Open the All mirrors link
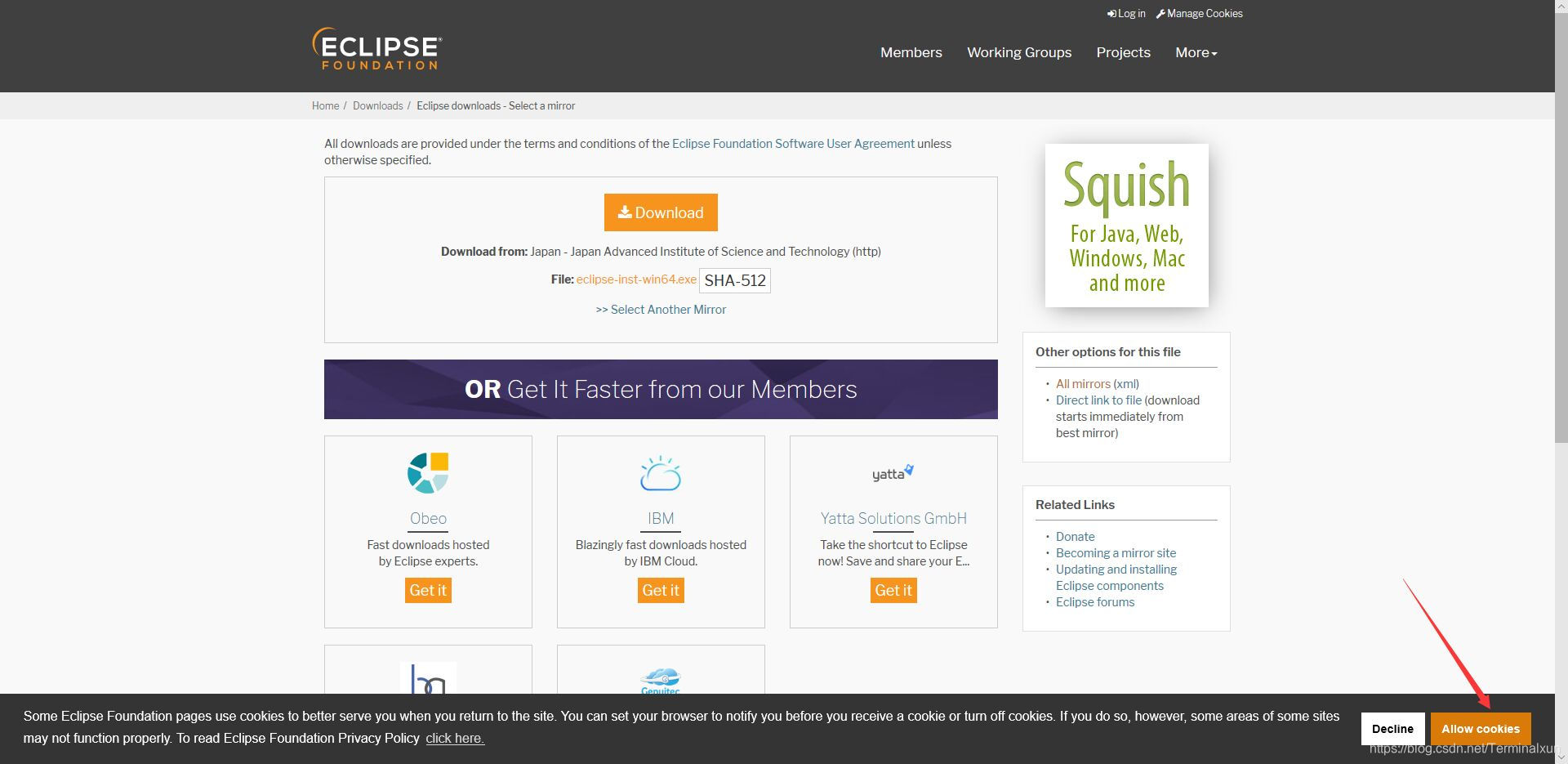Viewport: 1568px width, 764px height. pyautogui.click(x=1083, y=383)
